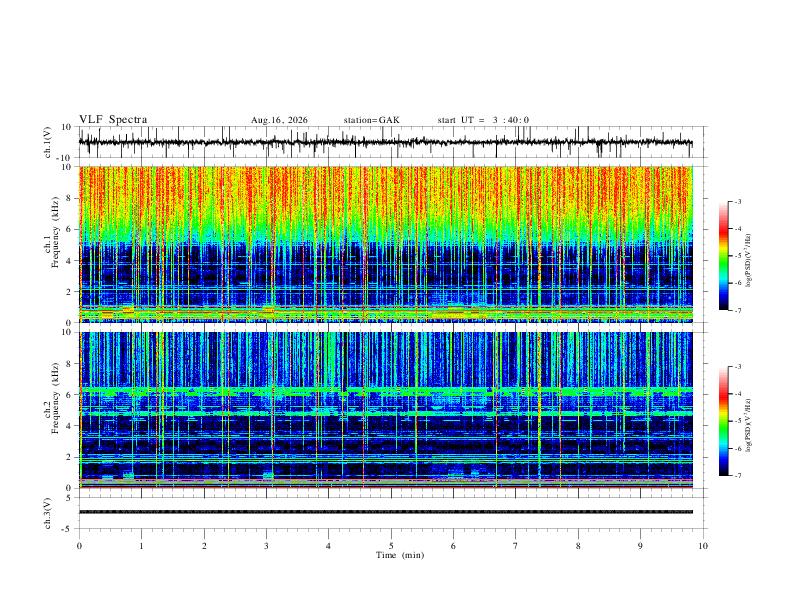Click the 0 minute tick label
The image size is (792, 612).
(x=79, y=546)
